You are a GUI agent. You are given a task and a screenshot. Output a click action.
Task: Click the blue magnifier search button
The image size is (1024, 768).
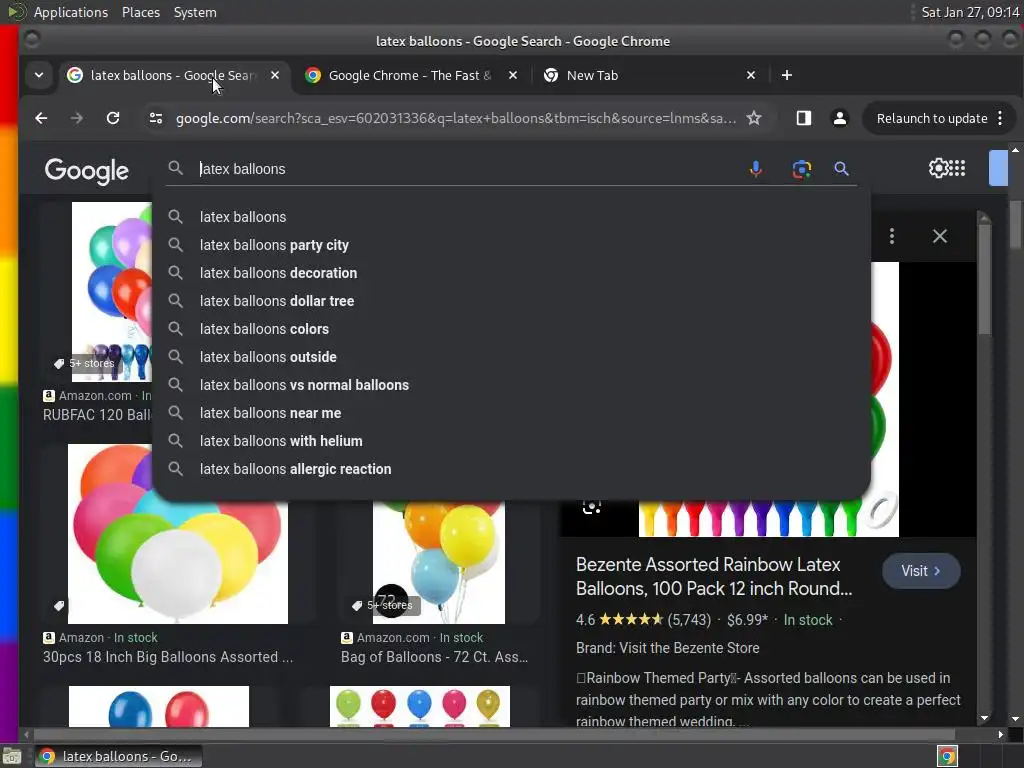pyautogui.click(x=841, y=169)
